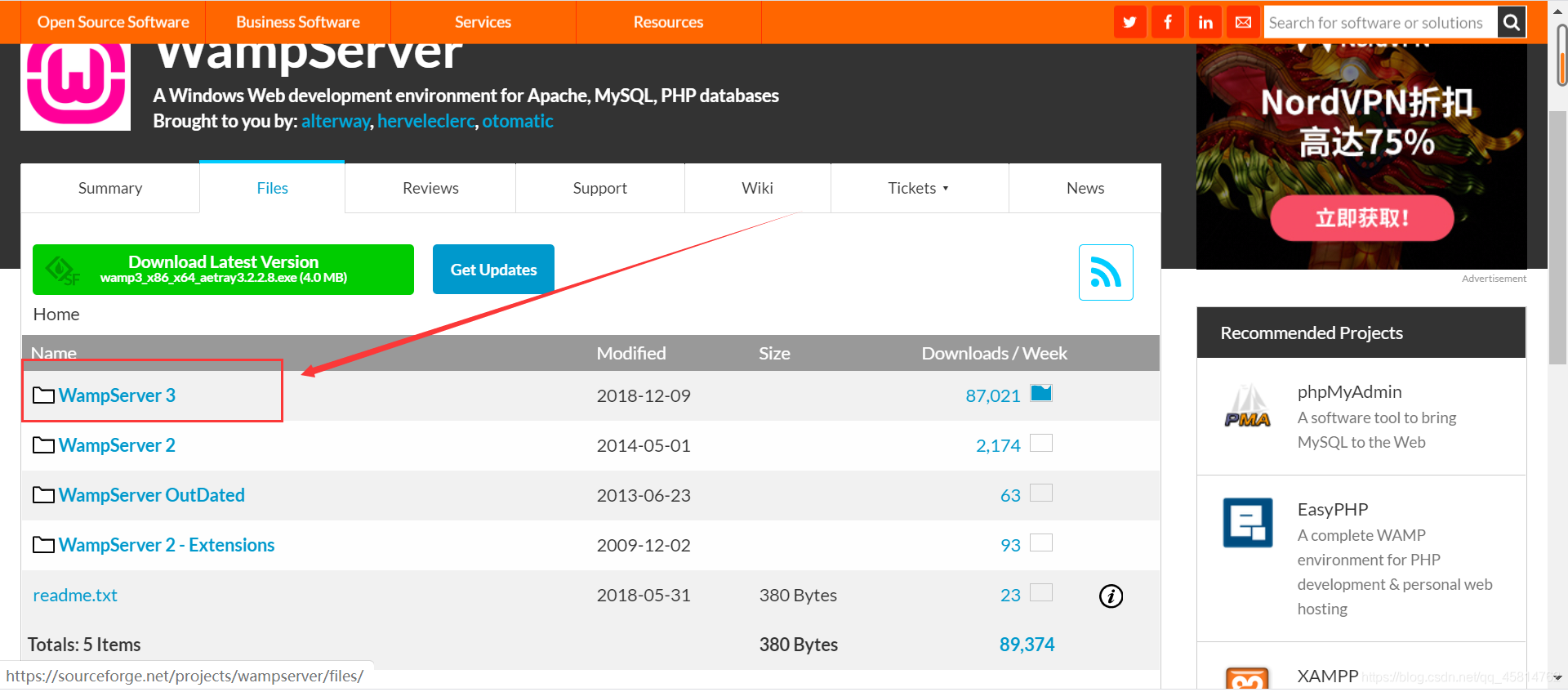This screenshot has height=692, width=1568.
Task: Click the WampServer OutDated folder icon
Action: 43,495
